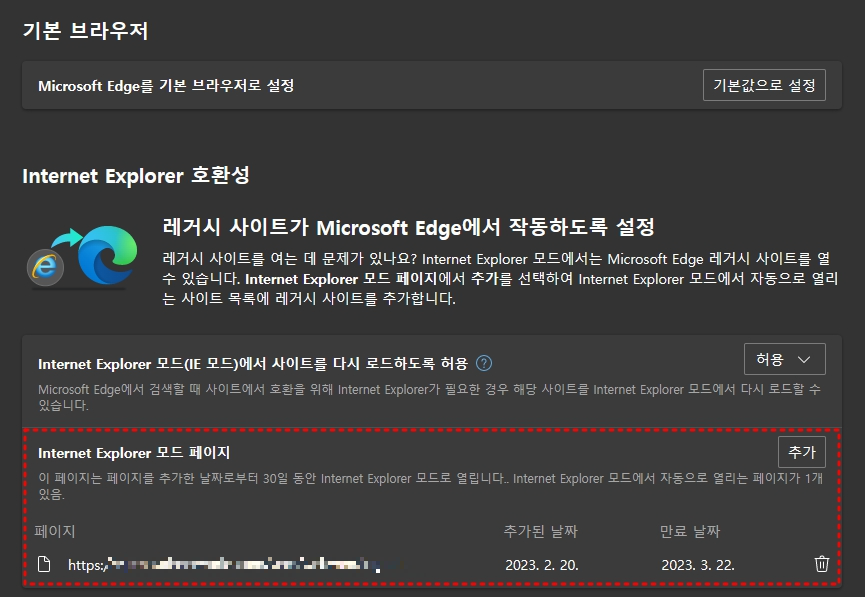Click the '추가' button for IE mode pages

tap(802, 452)
